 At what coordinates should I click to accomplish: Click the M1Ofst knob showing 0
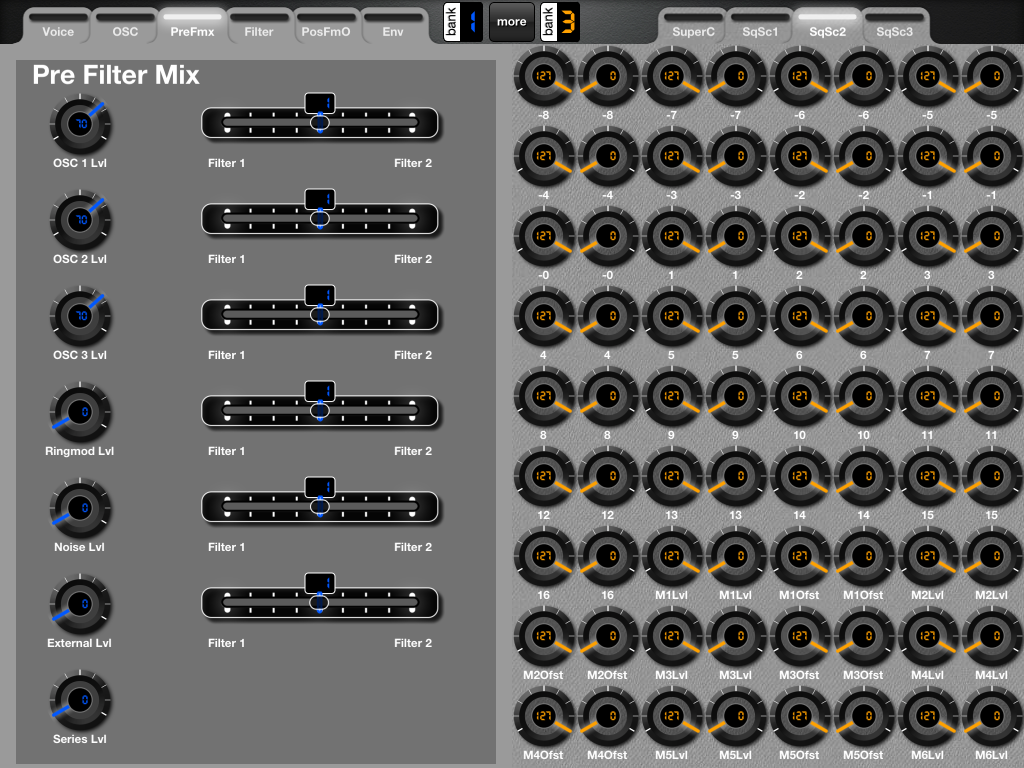(863, 556)
